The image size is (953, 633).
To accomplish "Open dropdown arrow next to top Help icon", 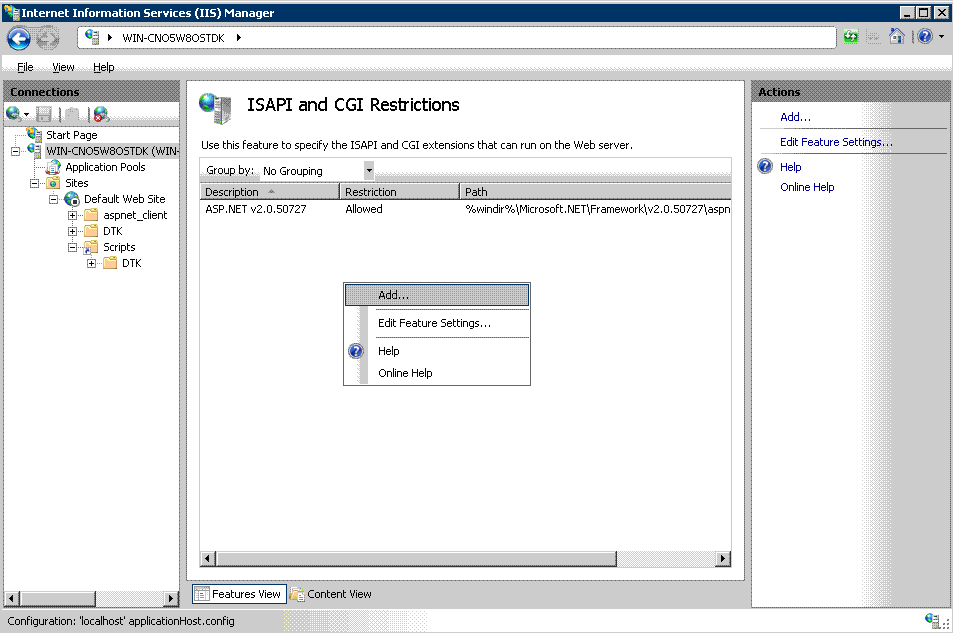I will pyautogui.click(x=941, y=37).
